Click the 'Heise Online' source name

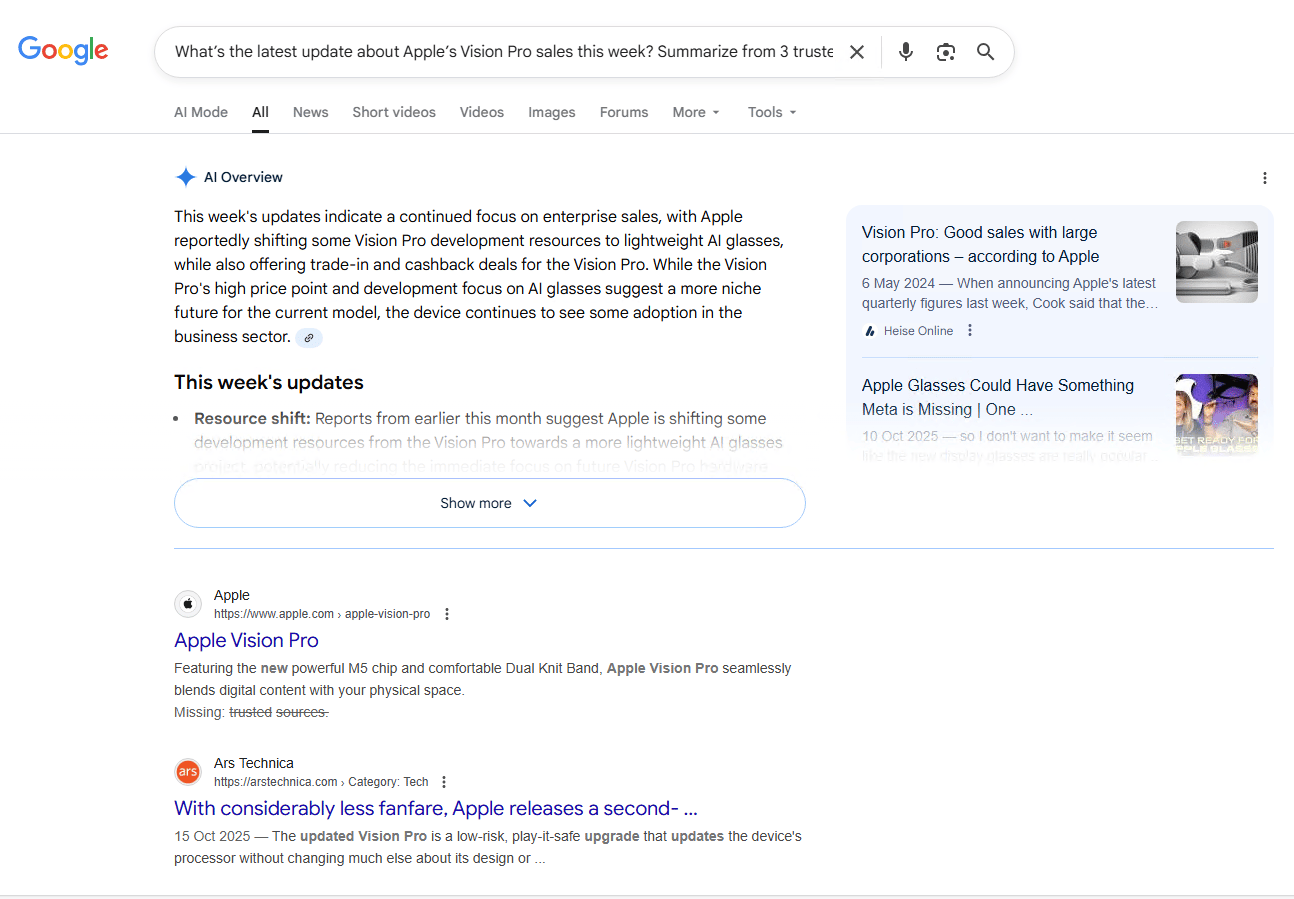point(918,331)
